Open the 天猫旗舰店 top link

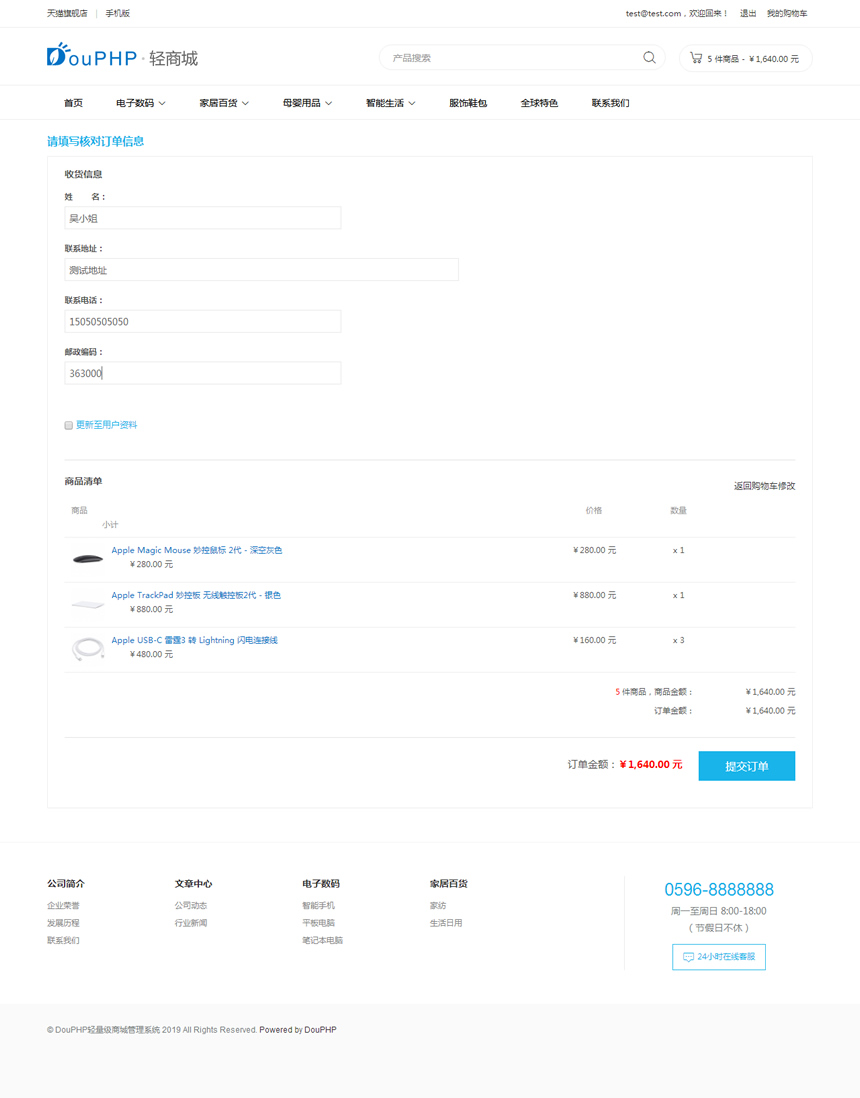pos(67,14)
